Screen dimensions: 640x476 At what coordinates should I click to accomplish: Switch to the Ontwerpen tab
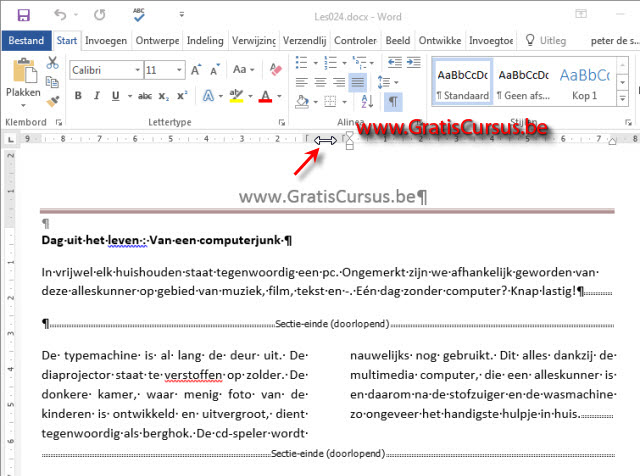pyautogui.click(x=157, y=40)
